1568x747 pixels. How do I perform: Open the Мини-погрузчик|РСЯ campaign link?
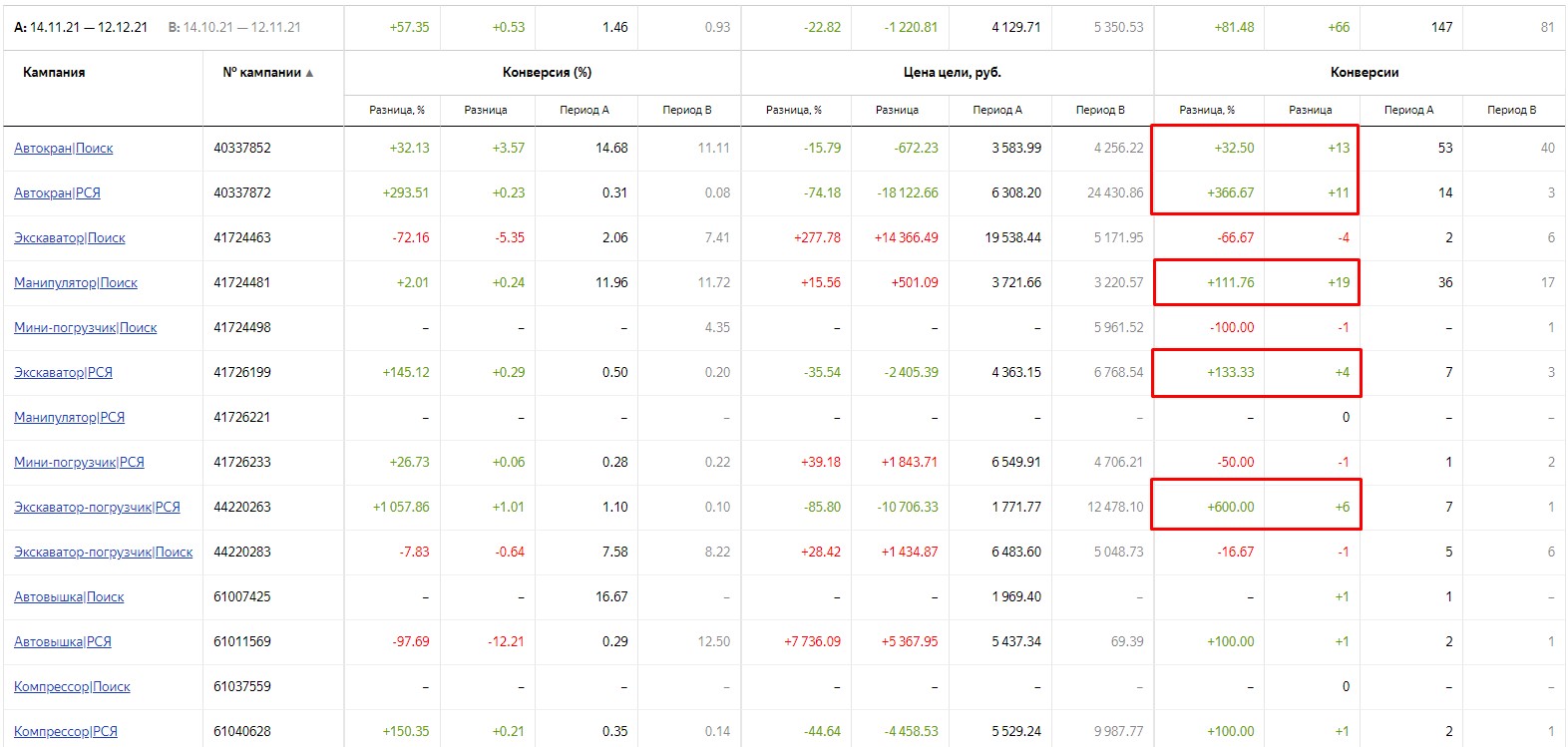click(x=79, y=462)
